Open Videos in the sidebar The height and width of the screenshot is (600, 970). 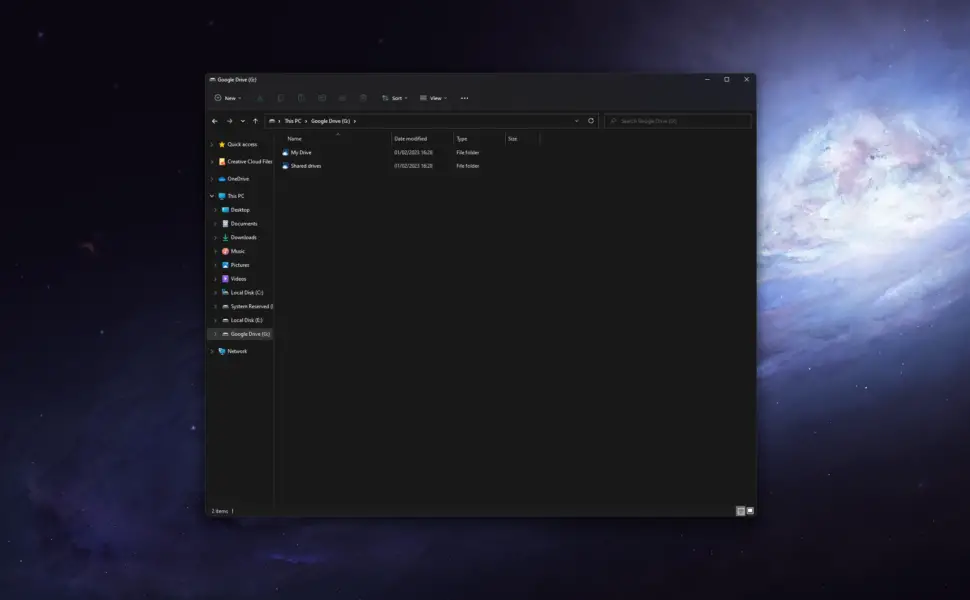pos(238,279)
